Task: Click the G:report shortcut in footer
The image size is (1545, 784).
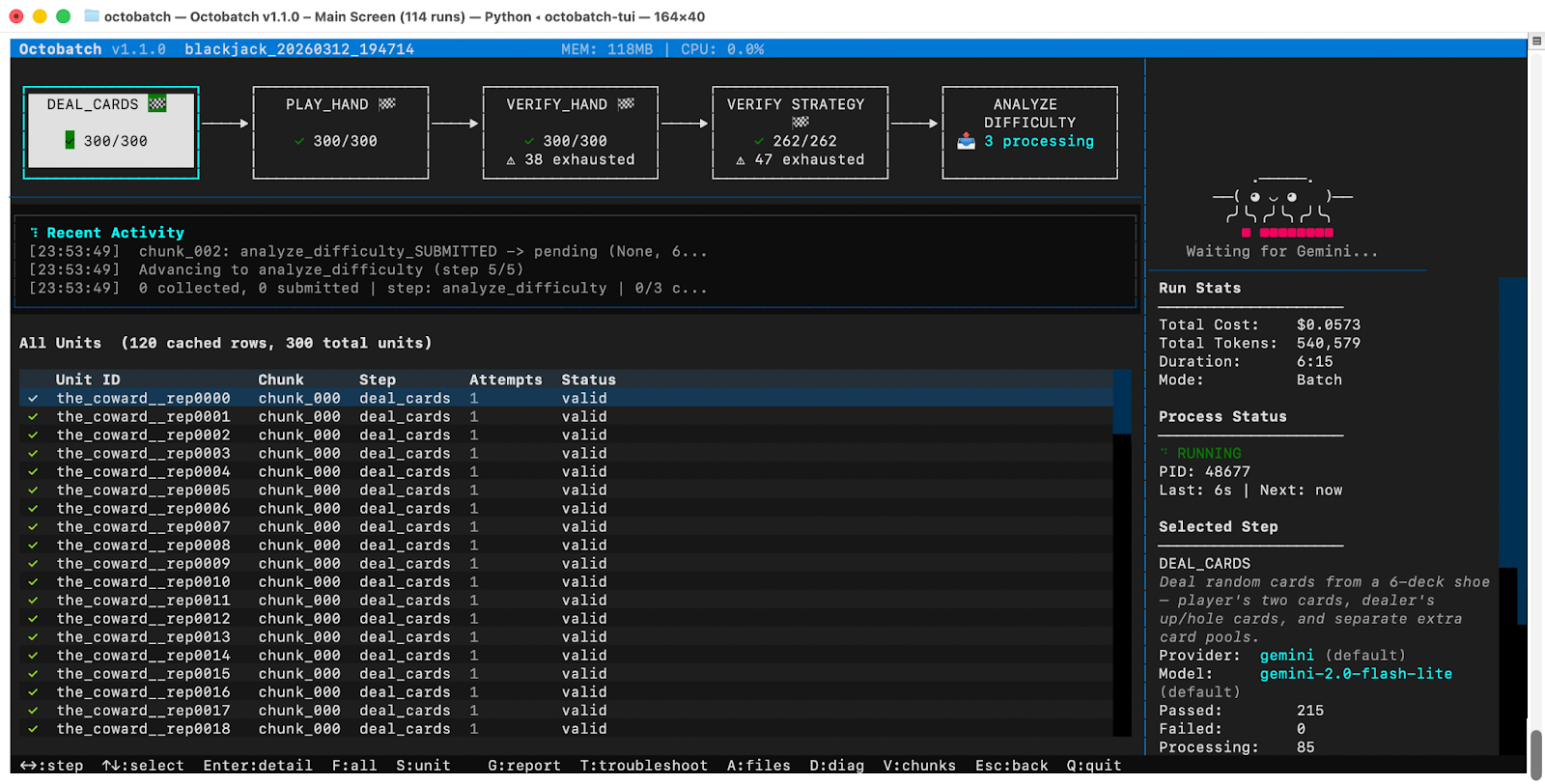Action: pyautogui.click(x=523, y=766)
